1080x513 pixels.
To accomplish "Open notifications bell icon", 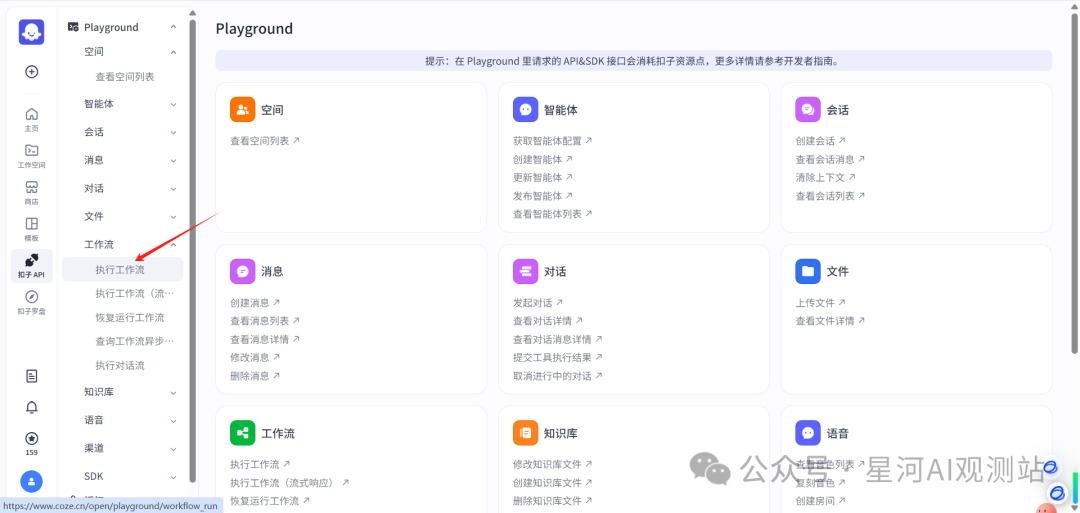I will pos(32,407).
